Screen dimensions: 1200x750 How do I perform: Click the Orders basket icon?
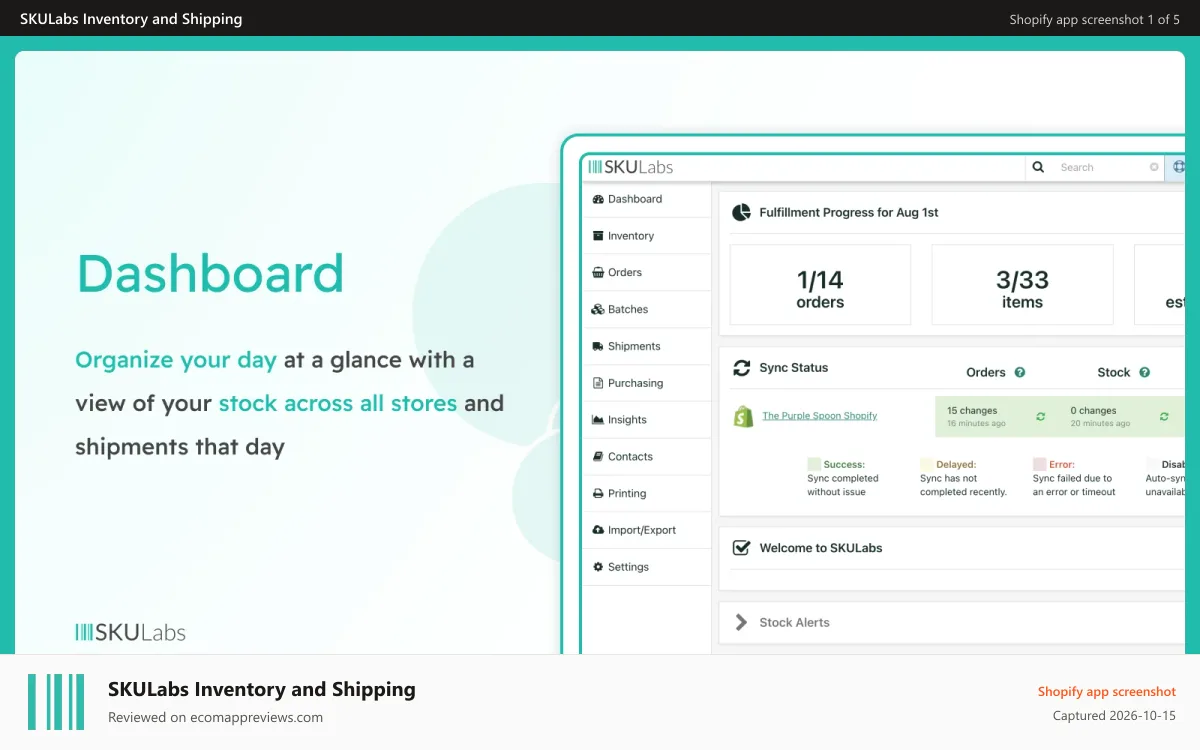click(x=598, y=272)
